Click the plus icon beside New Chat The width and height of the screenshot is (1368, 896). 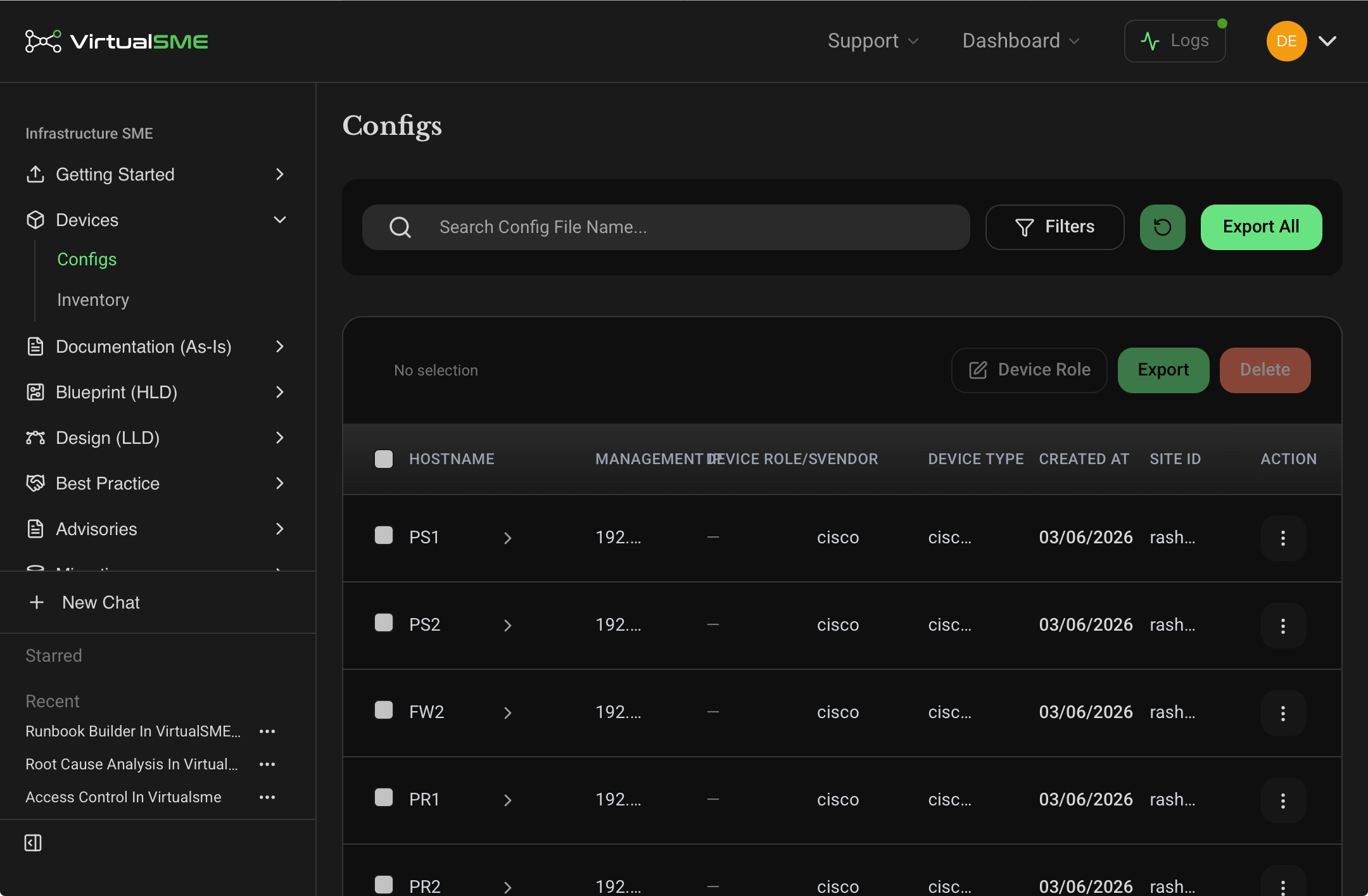click(x=37, y=602)
